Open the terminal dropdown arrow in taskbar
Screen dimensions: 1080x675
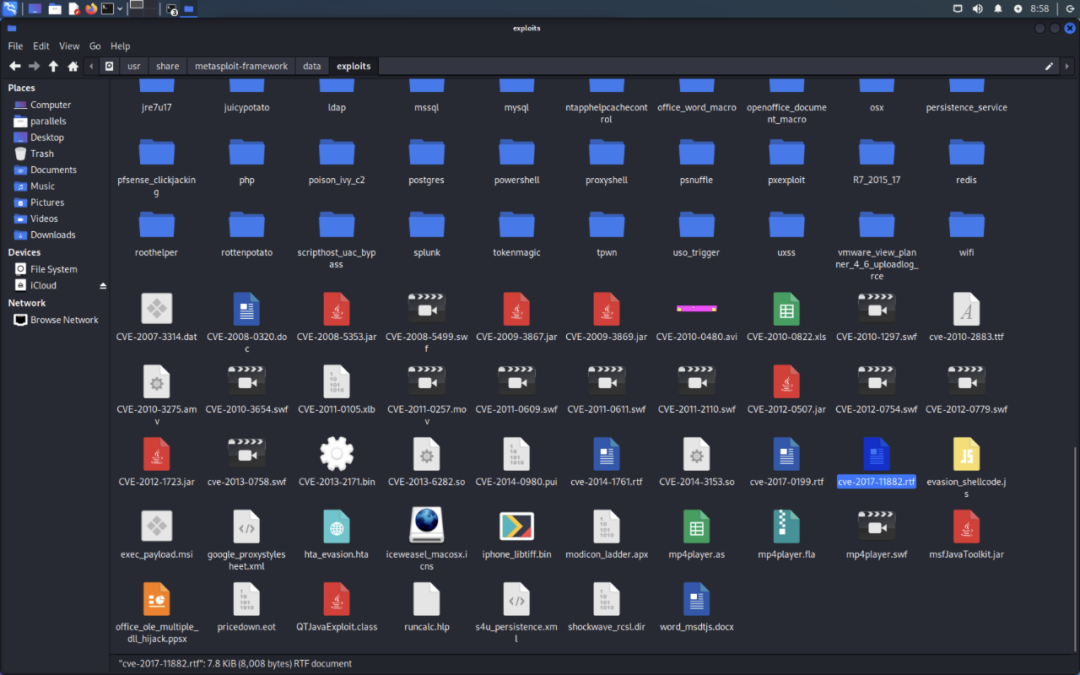tap(120, 9)
